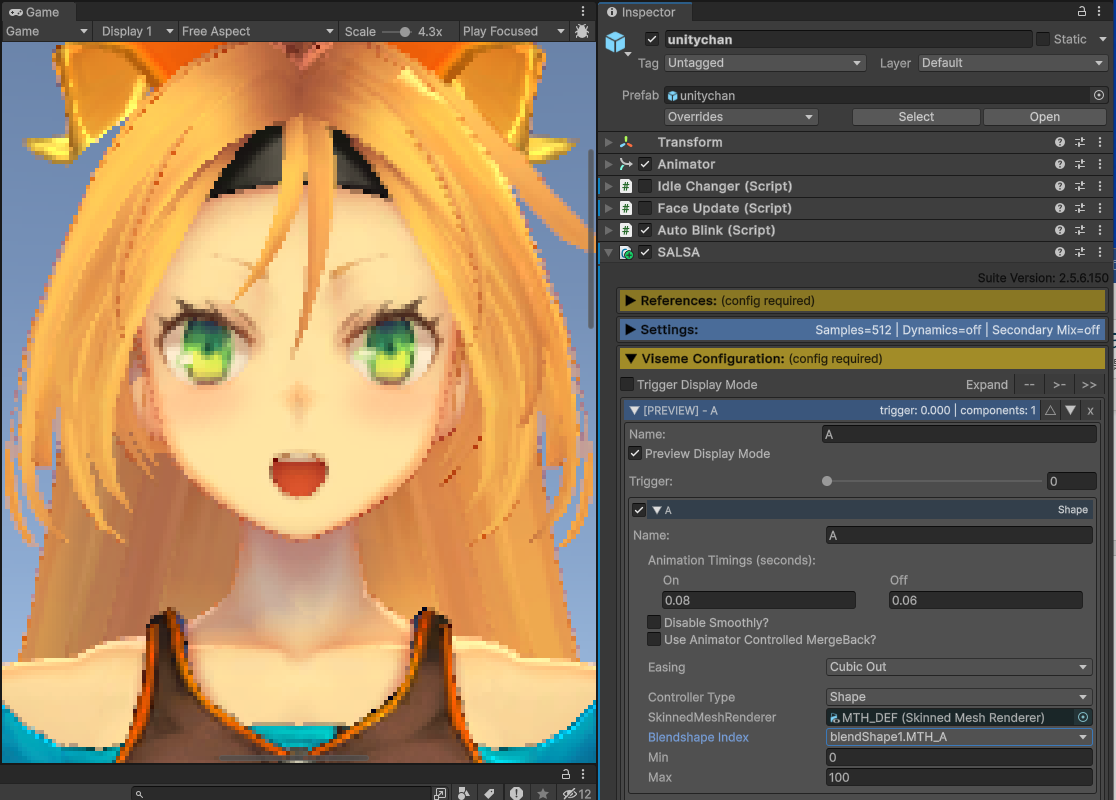Move viseme A up with the triangle icon
The width and height of the screenshot is (1116, 800).
[x=1050, y=411]
